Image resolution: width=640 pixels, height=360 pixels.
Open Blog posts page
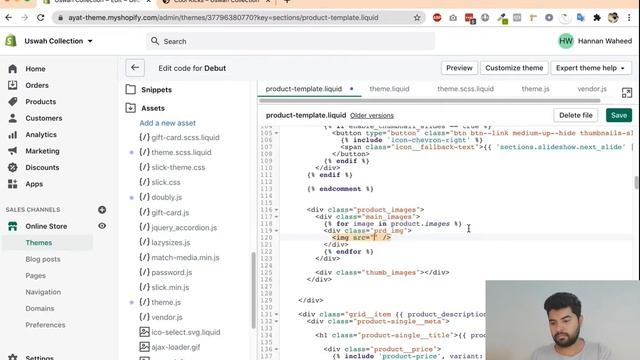[x=43, y=259]
